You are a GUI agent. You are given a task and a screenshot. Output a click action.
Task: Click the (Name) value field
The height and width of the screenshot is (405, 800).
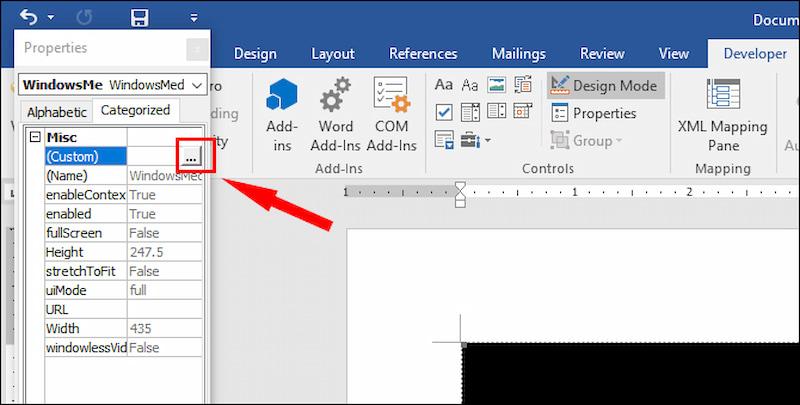point(165,175)
